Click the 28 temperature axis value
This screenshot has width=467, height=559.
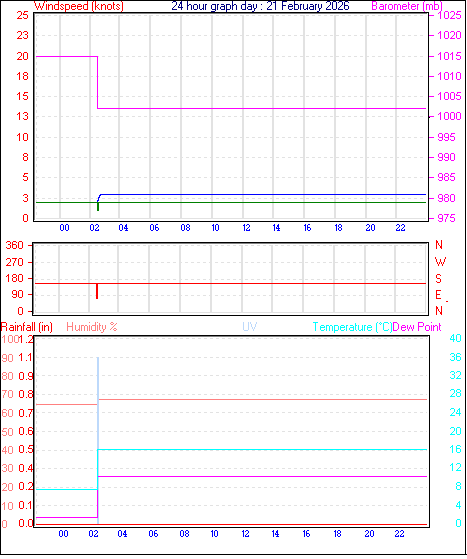[456, 394]
